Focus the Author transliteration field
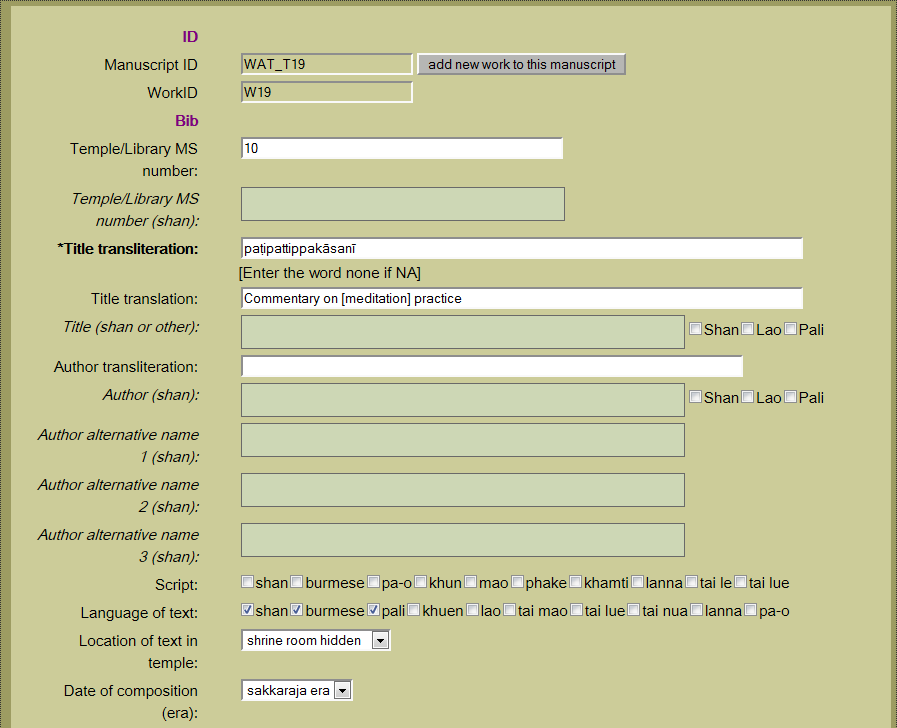The image size is (897, 728). [492, 366]
